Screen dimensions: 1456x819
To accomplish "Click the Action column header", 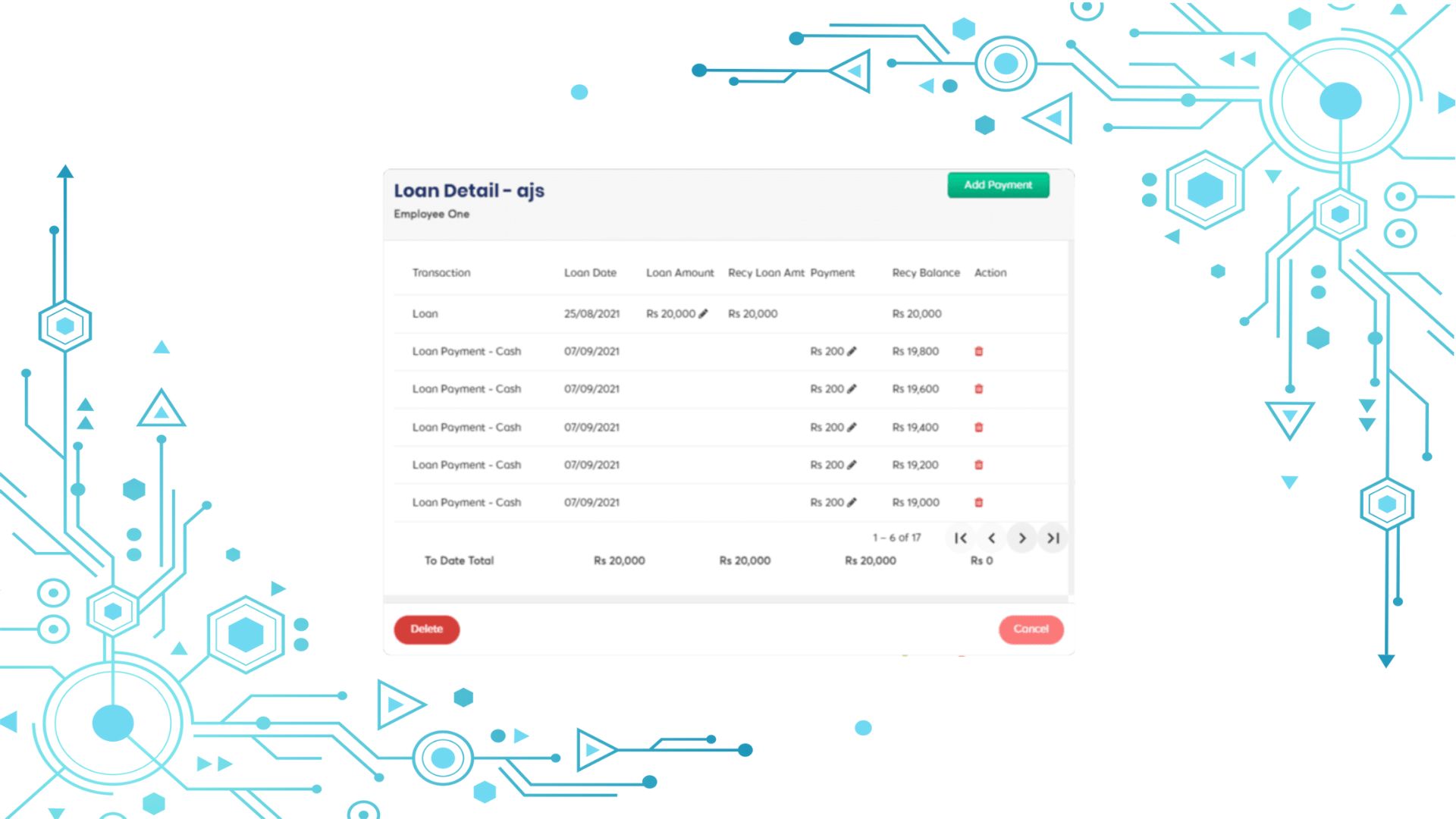I will tap(990, 272).
